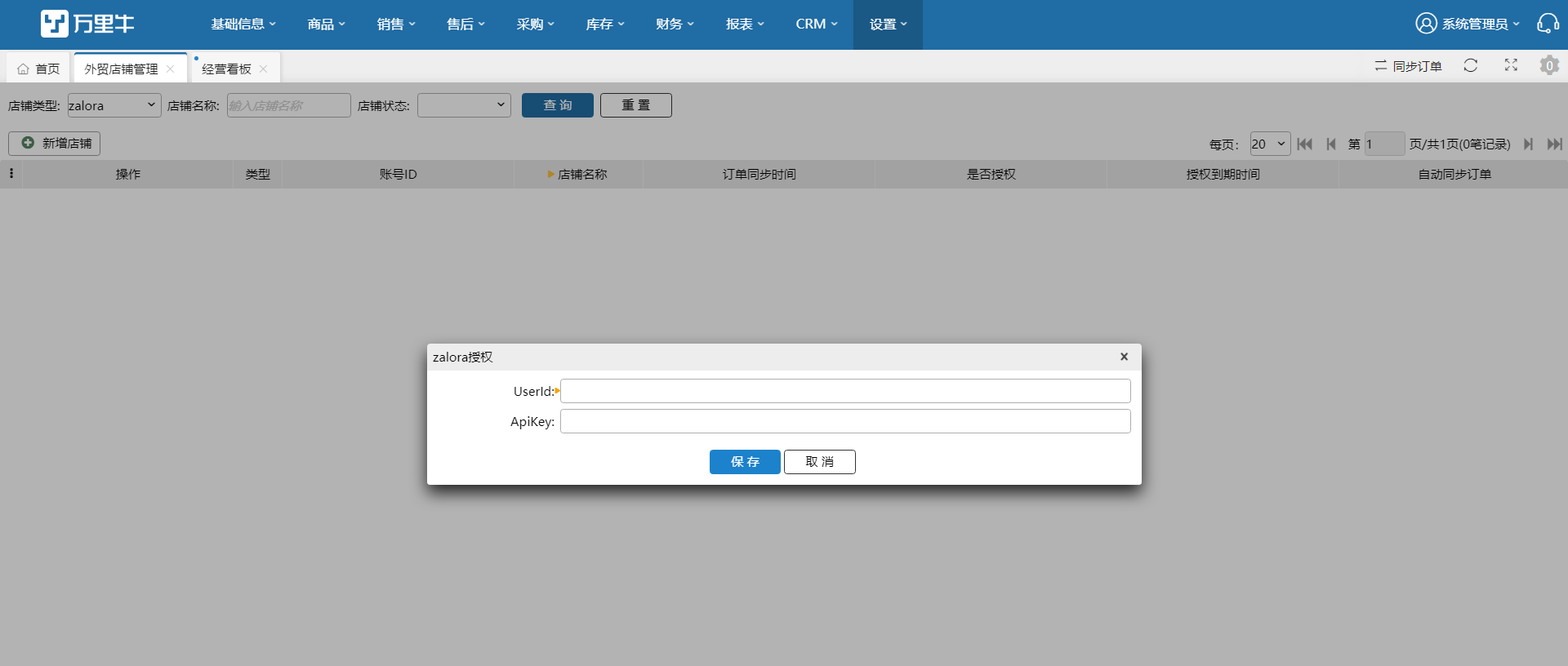
Task: Click the 订单同步时间 column header
Action: coord(759,174)
